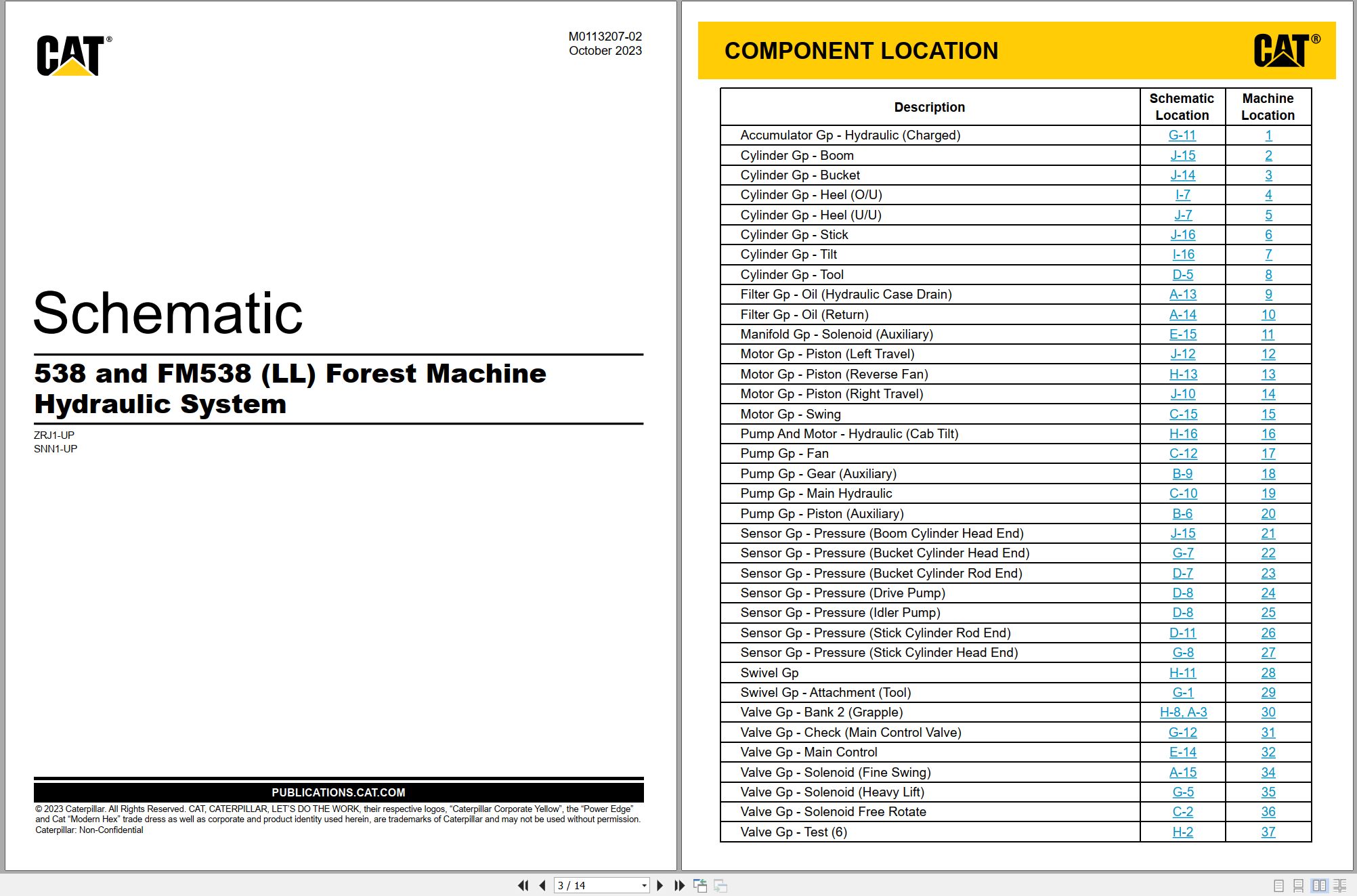Click schematic link G-1 for Swivel Attachment
The image size is (1357, 896).
[1182, 692]
